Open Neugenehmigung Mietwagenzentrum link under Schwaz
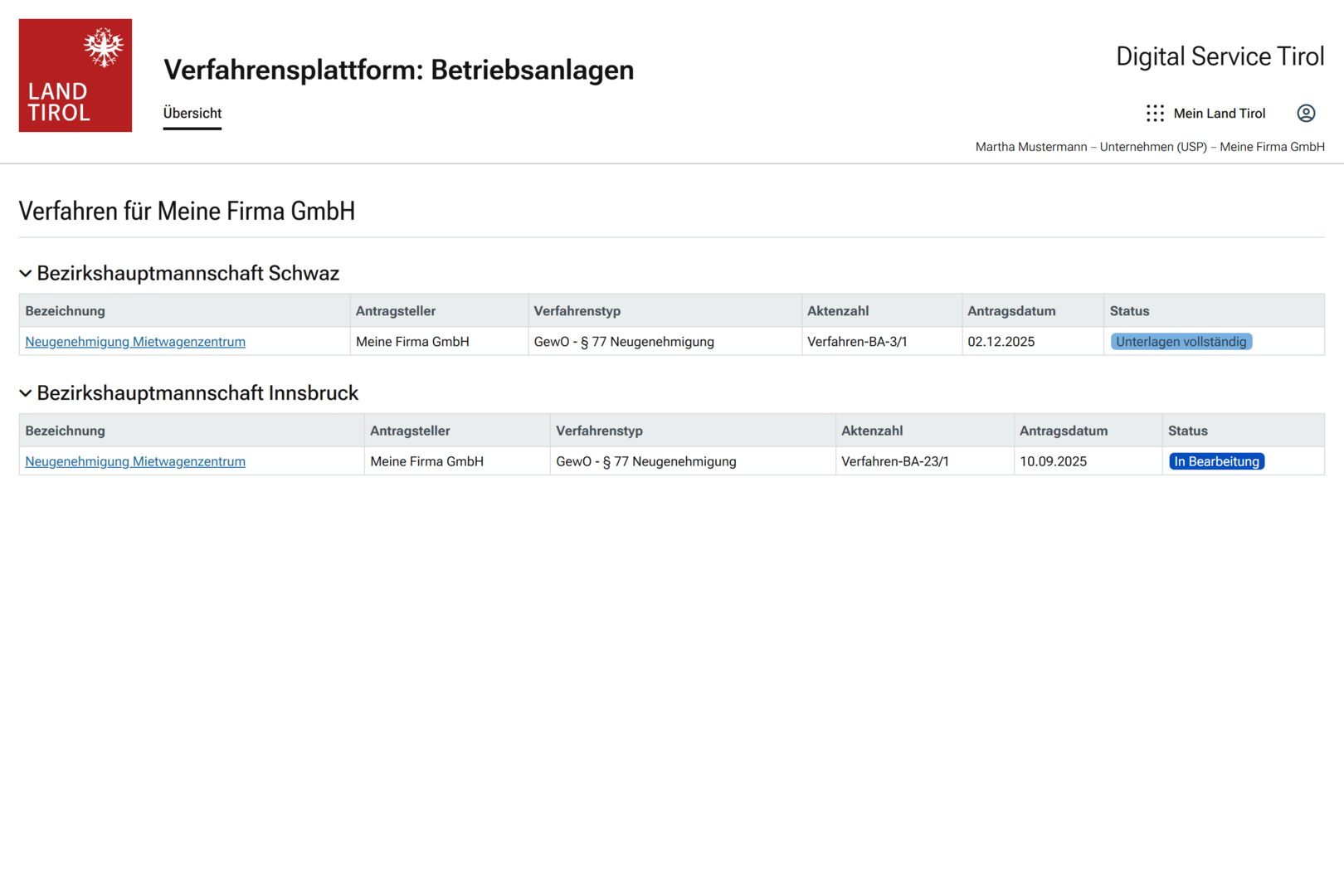Viewport: 1344px width, 896px height. (x=135, y=342)
